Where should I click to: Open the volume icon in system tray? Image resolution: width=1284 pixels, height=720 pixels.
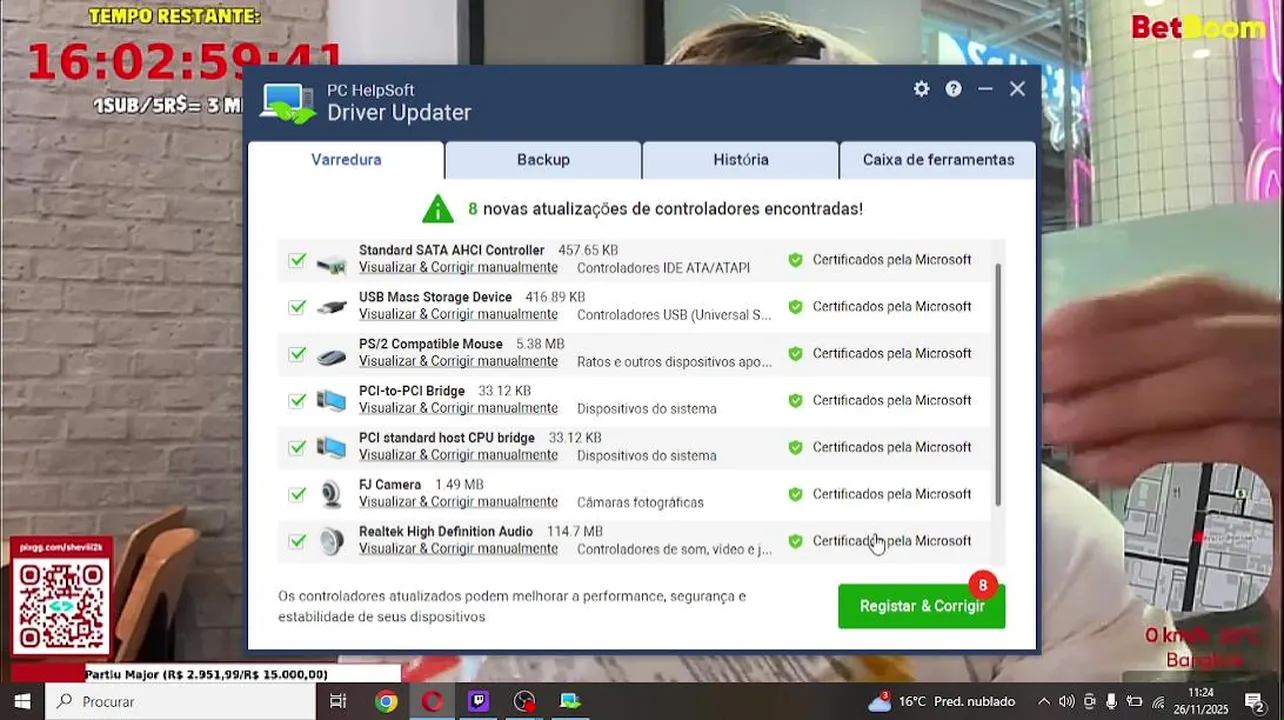pos(1066,701)
